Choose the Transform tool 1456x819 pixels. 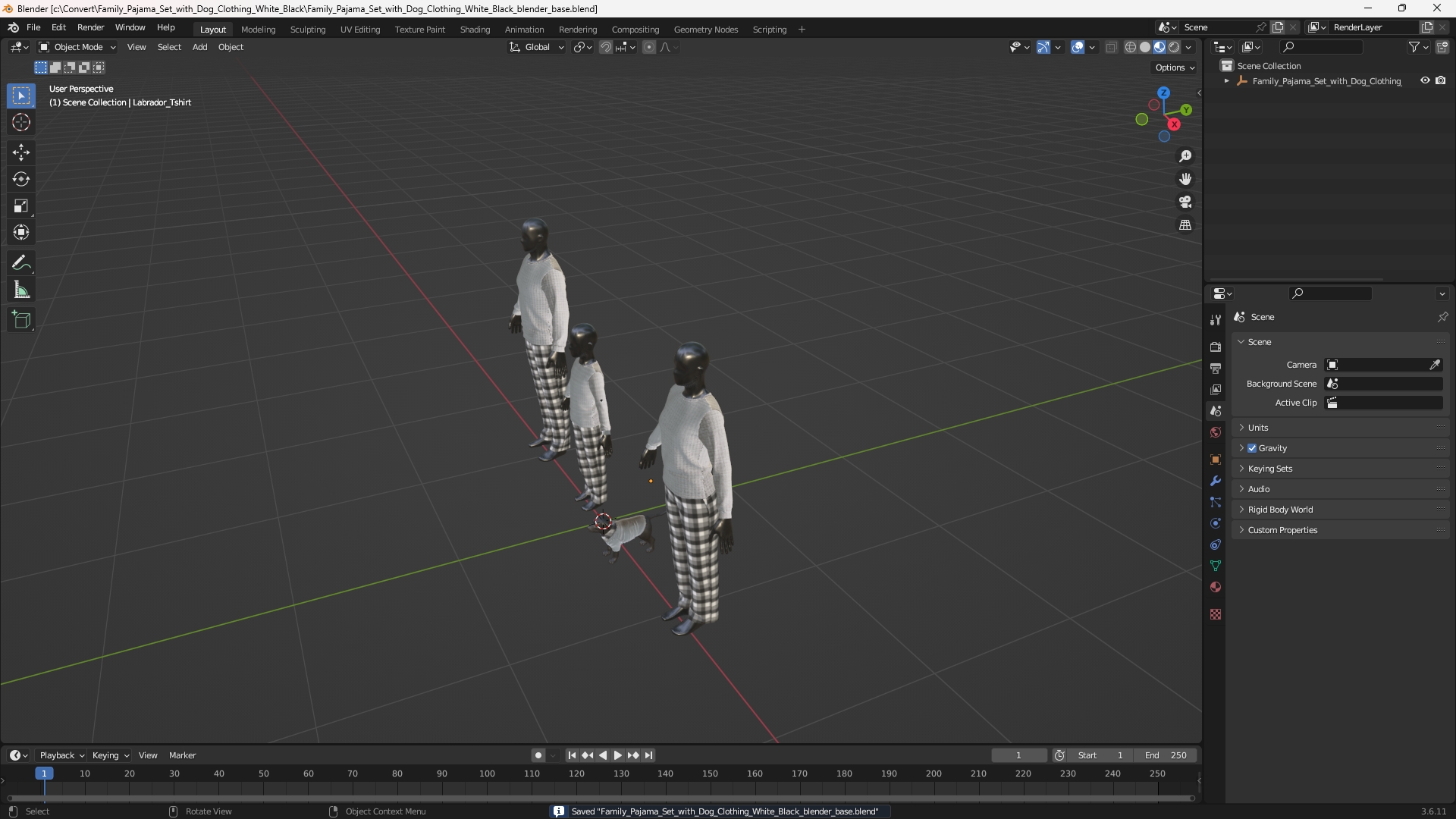[x=21, y=232]
